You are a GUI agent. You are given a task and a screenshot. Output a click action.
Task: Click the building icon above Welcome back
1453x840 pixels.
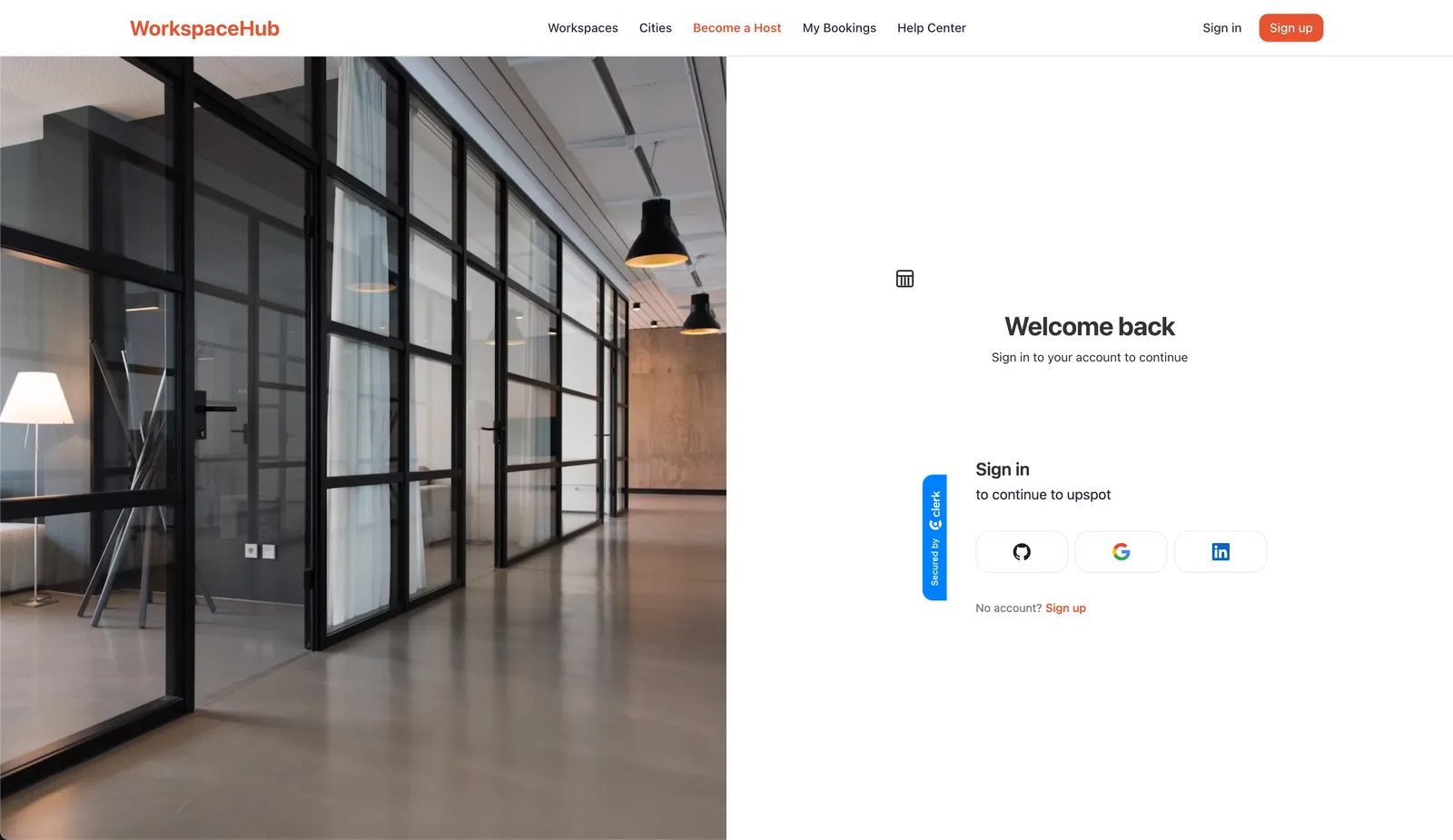click(x=904, y=279)
